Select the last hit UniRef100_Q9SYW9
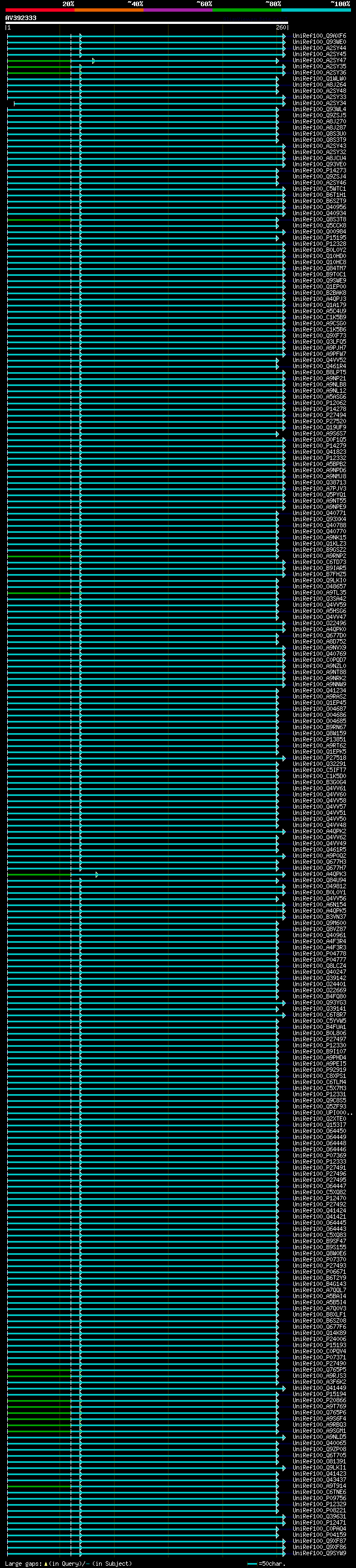 [x=319, y=1554]
